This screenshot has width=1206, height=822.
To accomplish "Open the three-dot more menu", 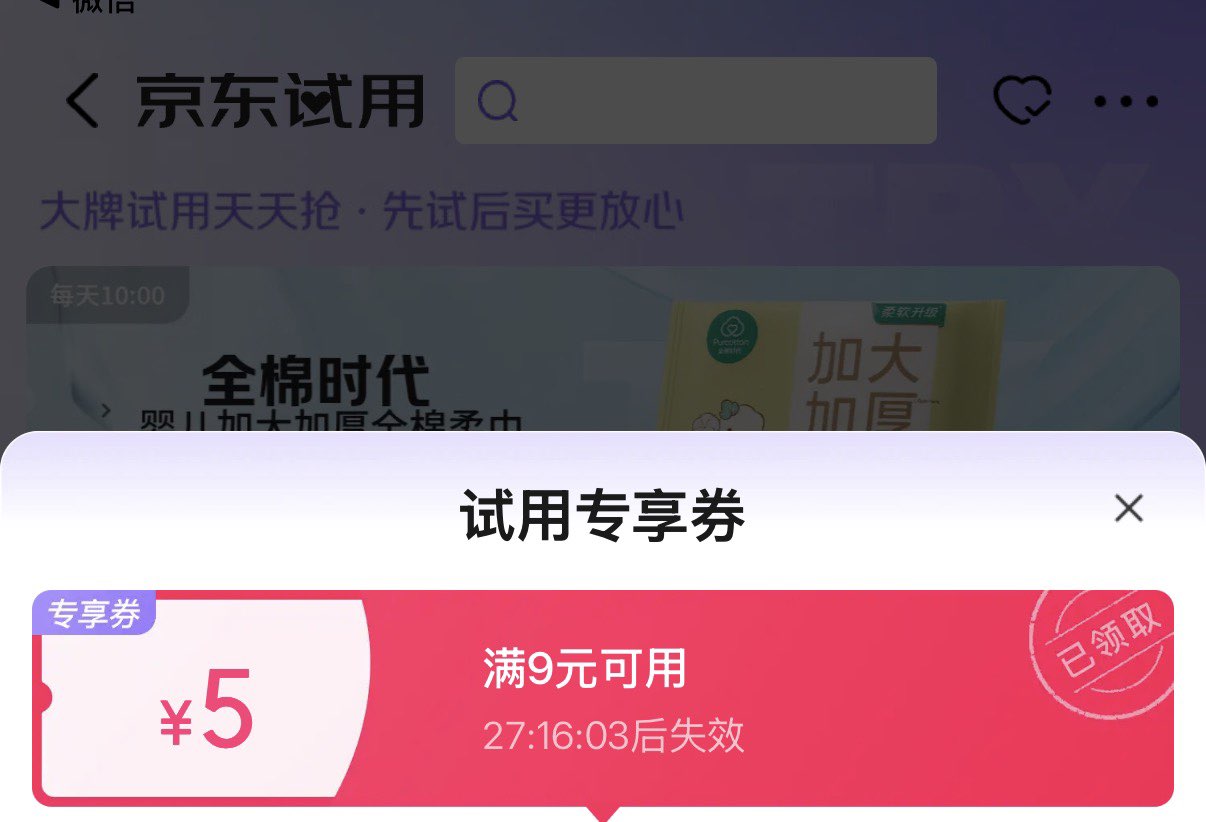I will [1126, 101].
